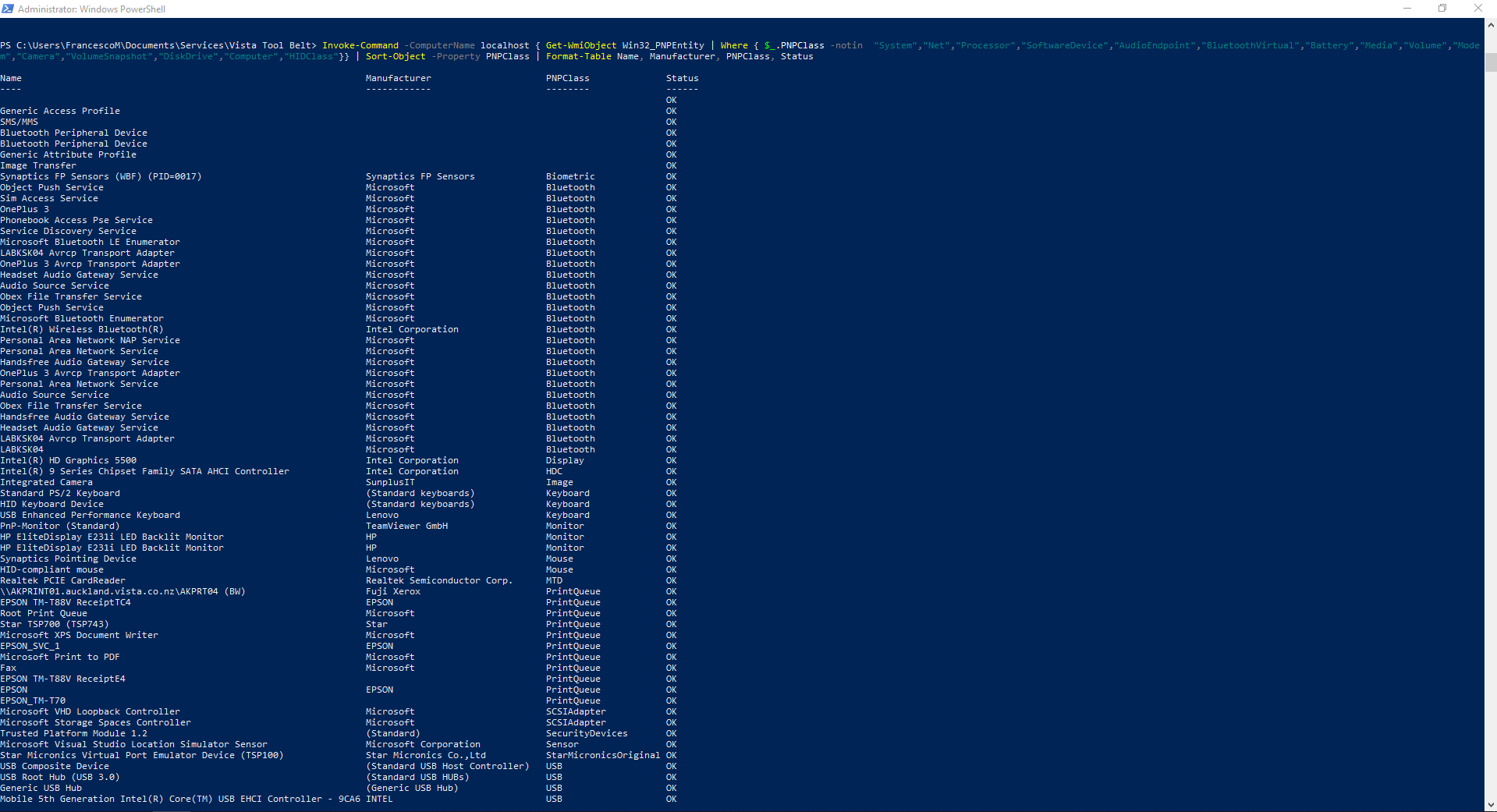Click 'Image Transfer' entry

(38, 165)
